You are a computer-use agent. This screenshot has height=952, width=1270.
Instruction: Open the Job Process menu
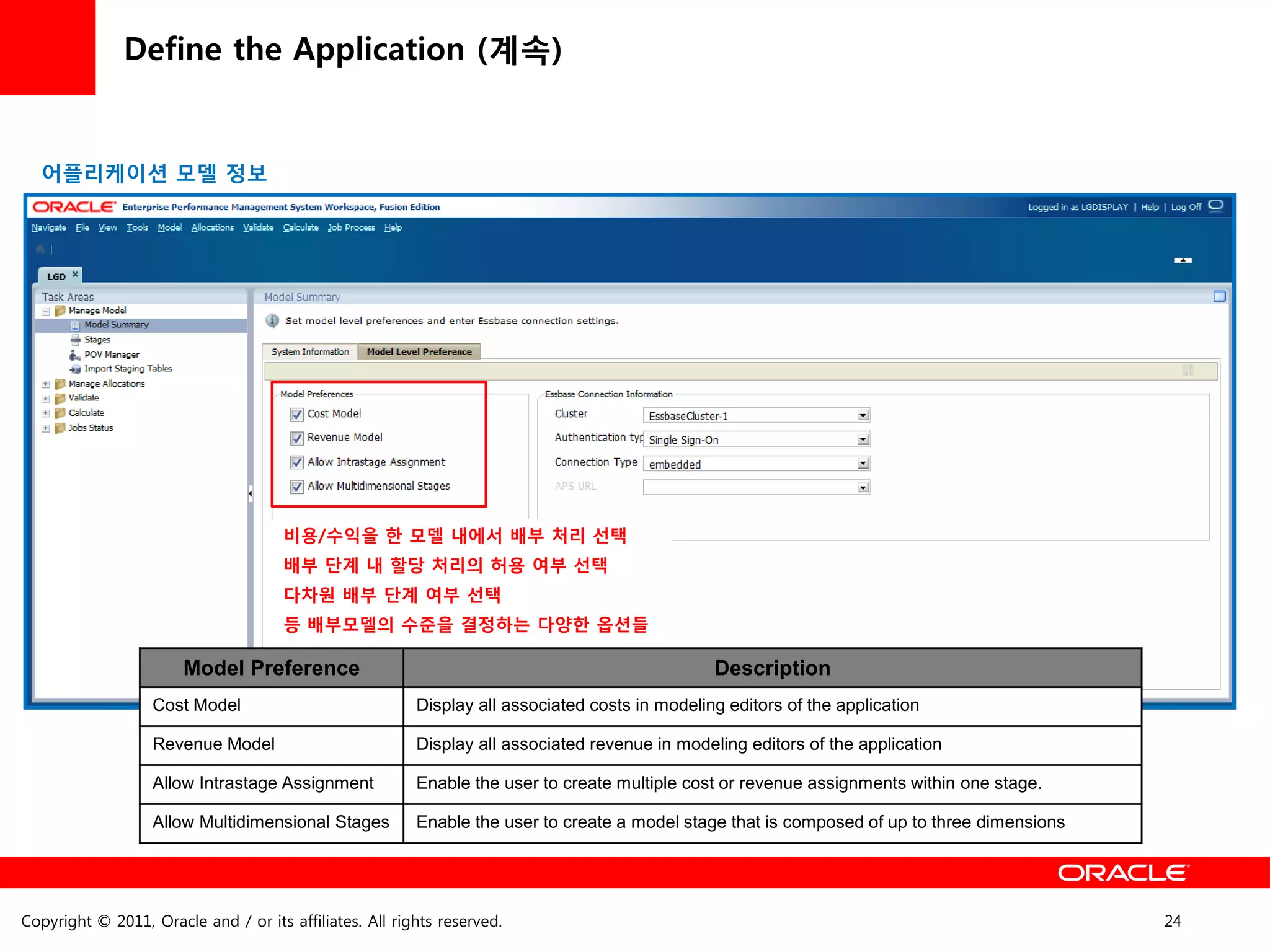point(352,227)
